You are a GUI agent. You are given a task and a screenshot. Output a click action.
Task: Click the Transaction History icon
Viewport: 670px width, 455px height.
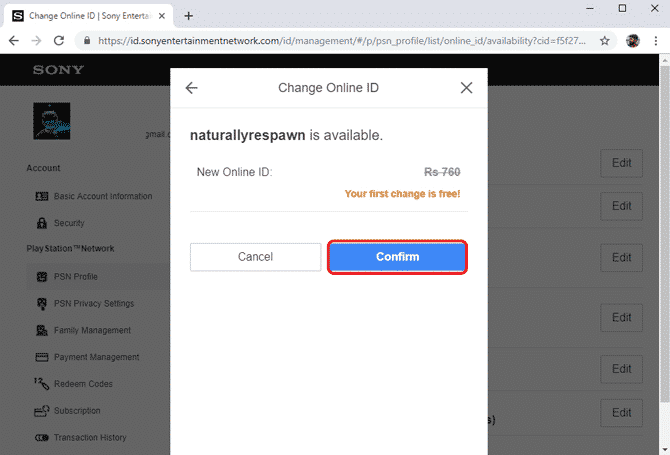(x=41, y=438)
